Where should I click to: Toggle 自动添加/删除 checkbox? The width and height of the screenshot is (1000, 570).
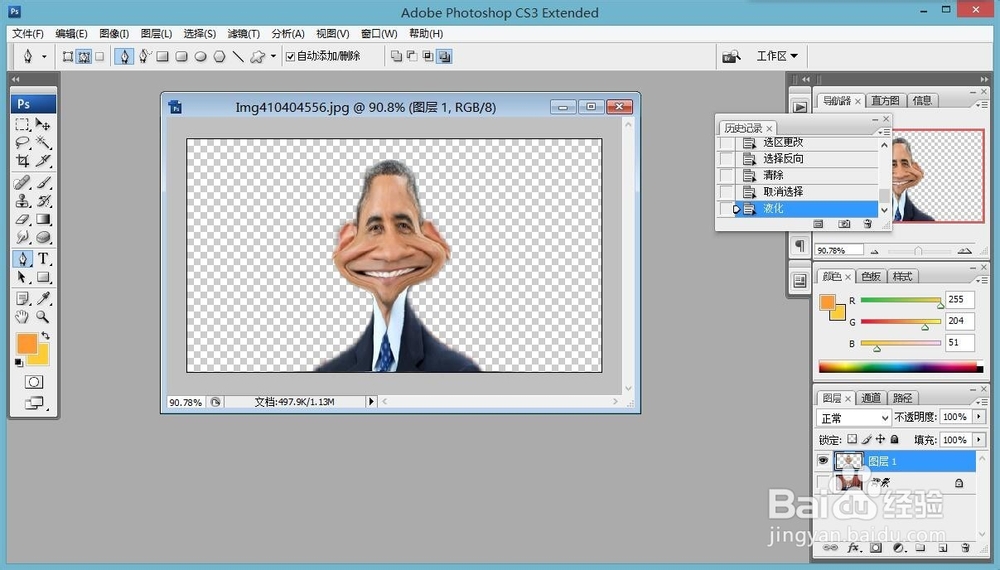(290, 57)
